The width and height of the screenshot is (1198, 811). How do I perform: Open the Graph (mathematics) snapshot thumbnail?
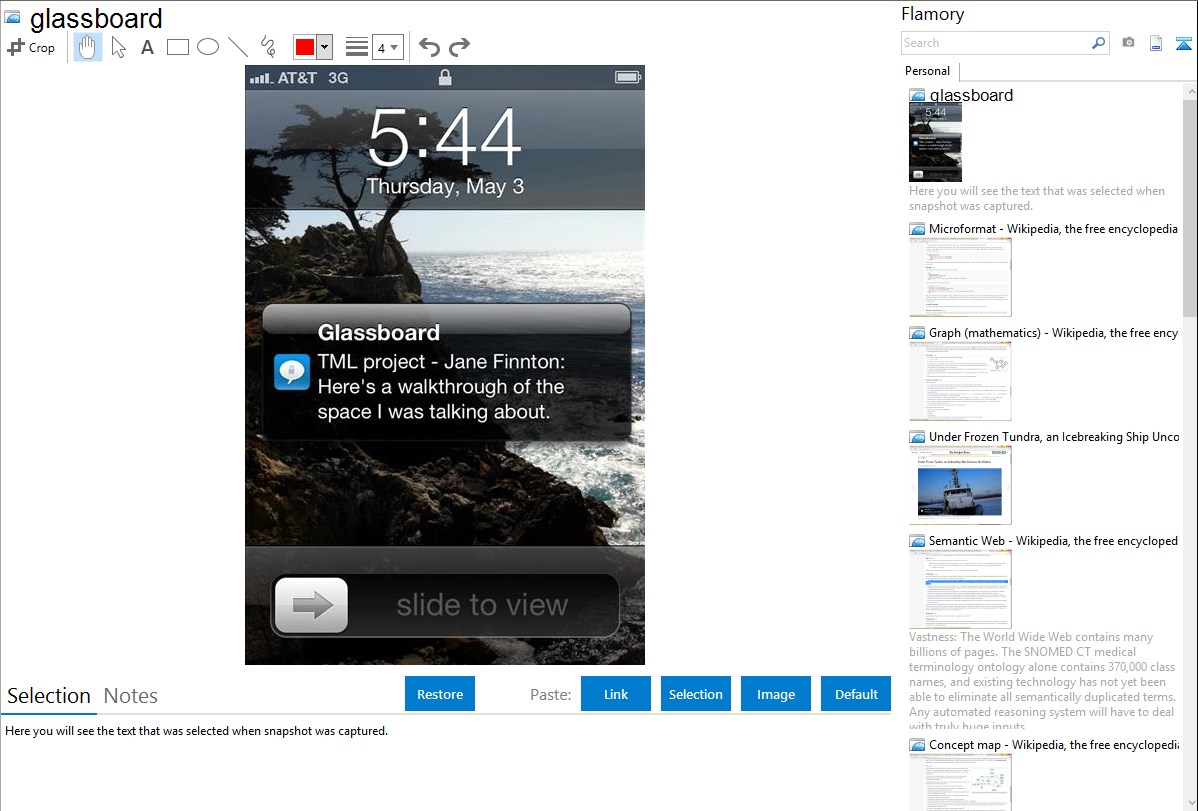(x=960, y=381)
